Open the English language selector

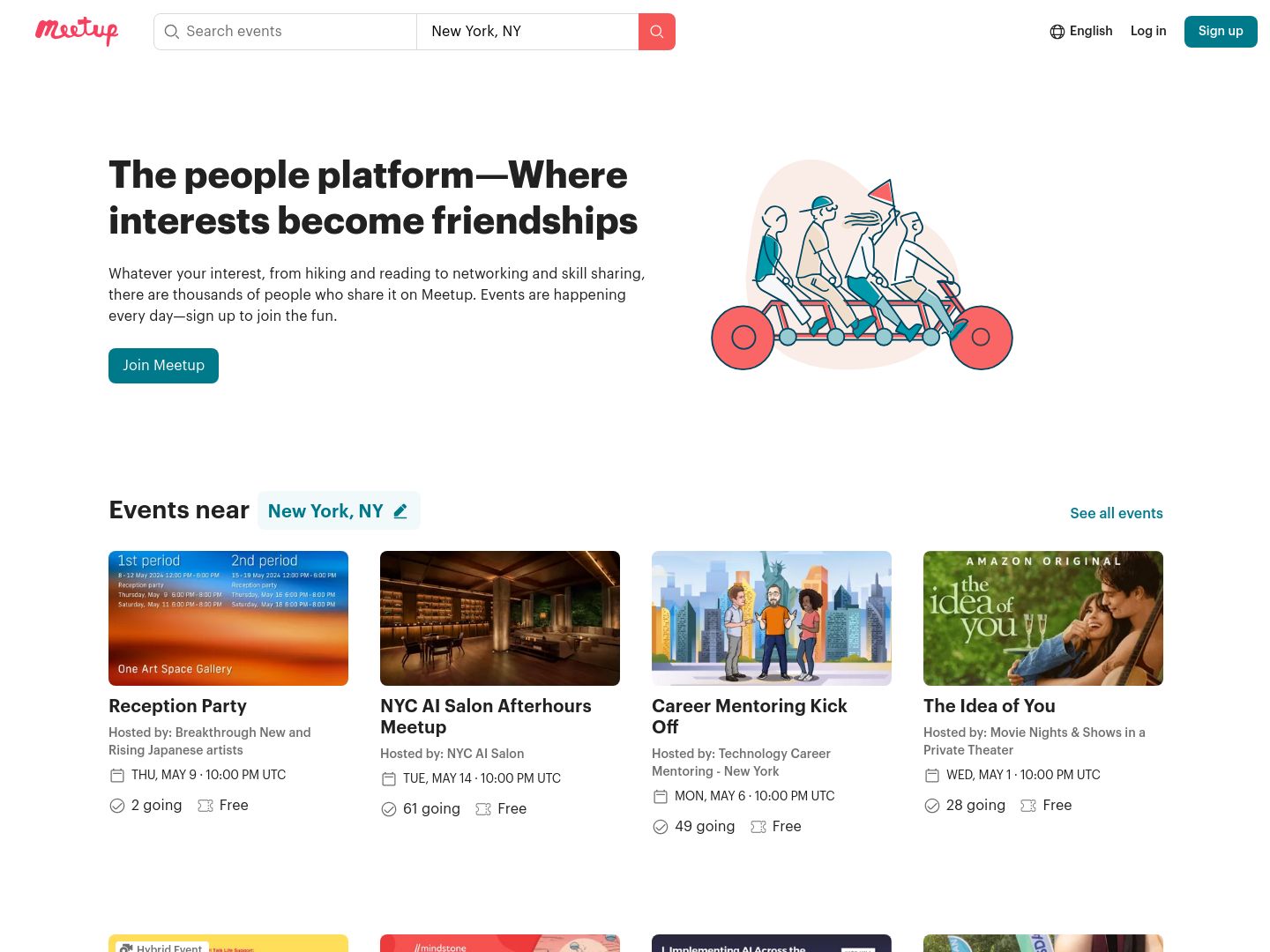tap(1081, 31)
